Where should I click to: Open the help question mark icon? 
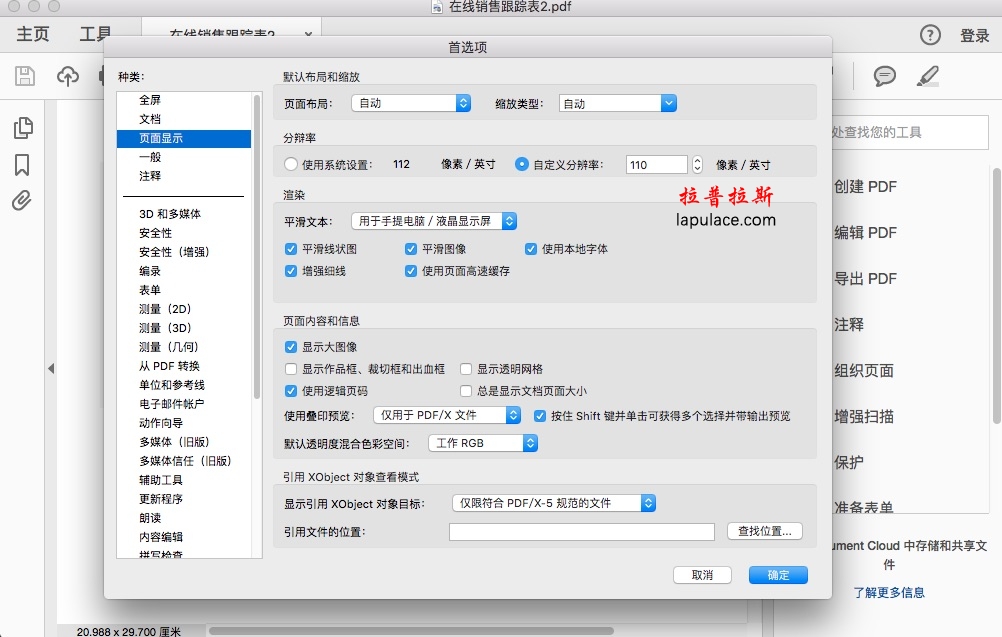(930, 35)
